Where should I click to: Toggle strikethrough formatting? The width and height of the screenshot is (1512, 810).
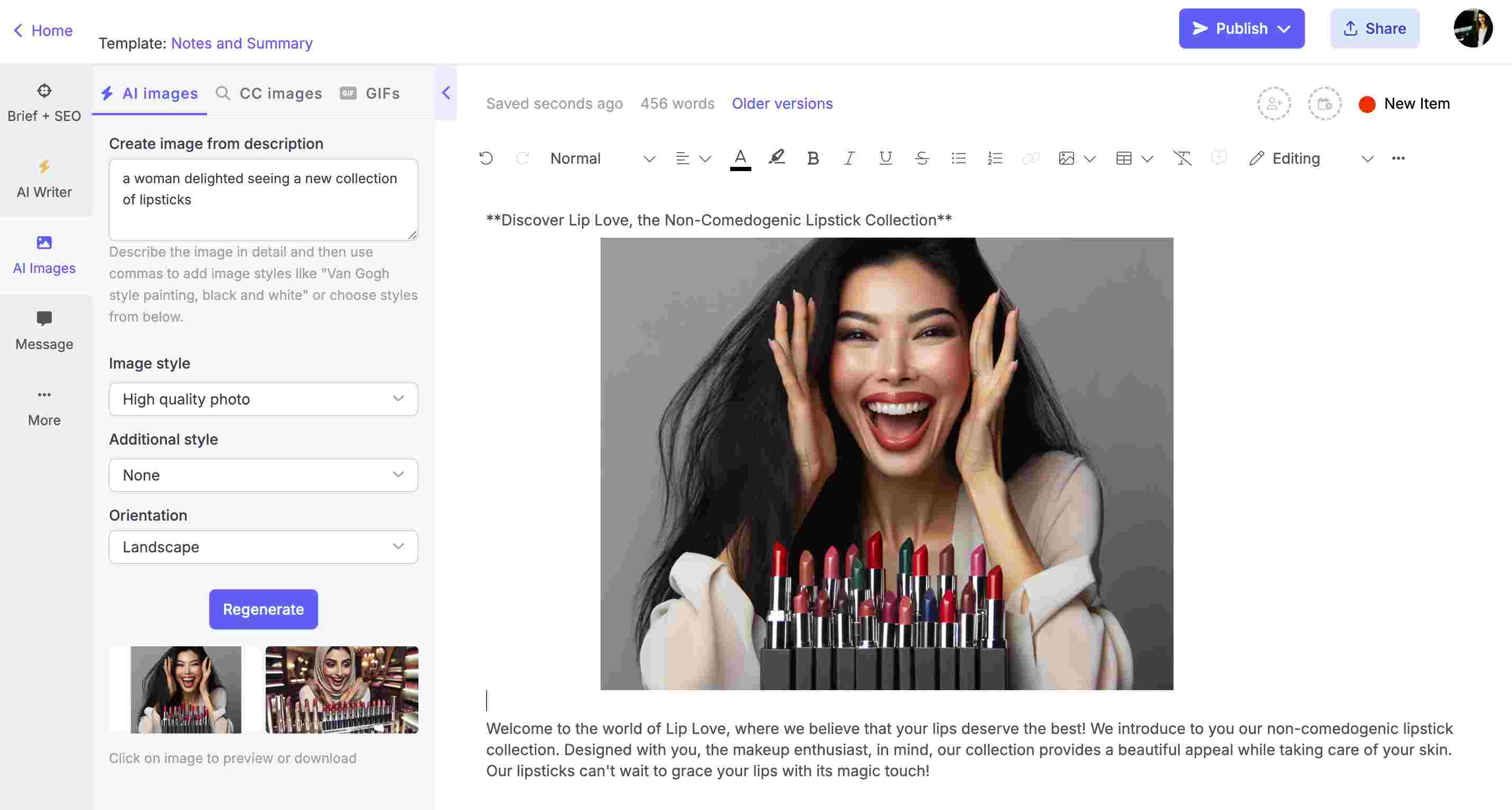(x=922, y=158)
